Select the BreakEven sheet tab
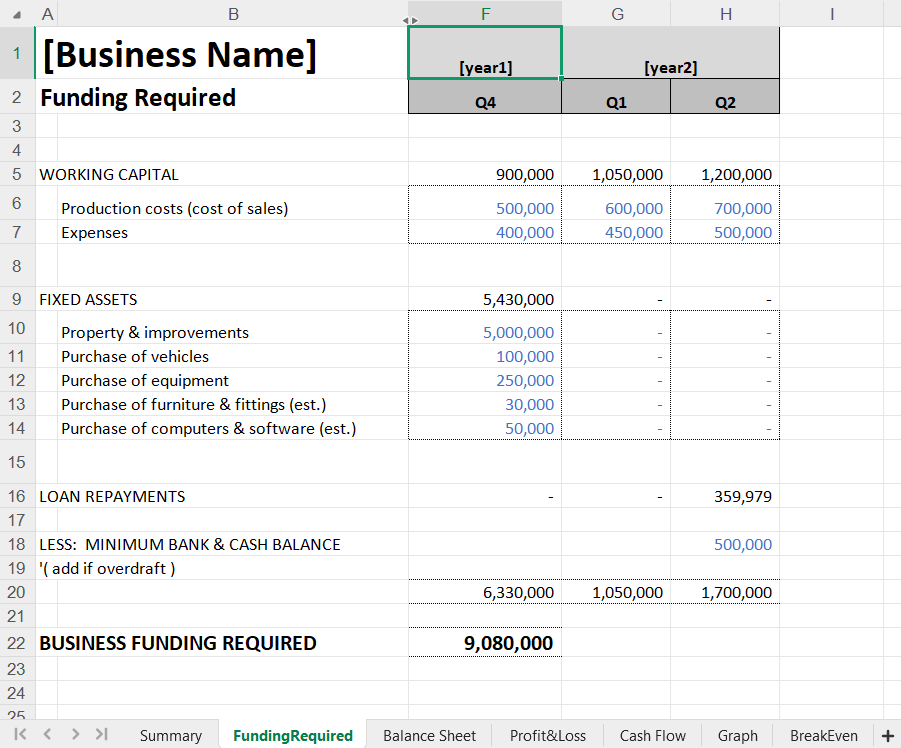Screen dimensions: 901x748 point(823,735)
